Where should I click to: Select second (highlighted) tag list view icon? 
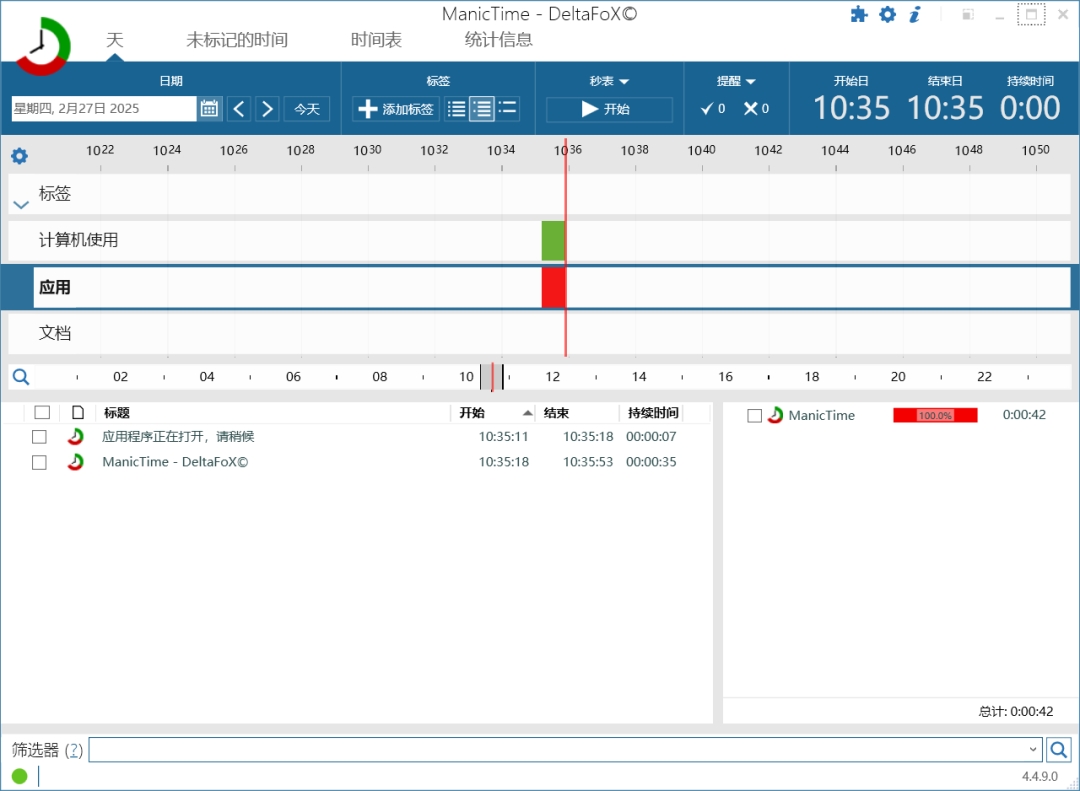(x=481, y=109)
